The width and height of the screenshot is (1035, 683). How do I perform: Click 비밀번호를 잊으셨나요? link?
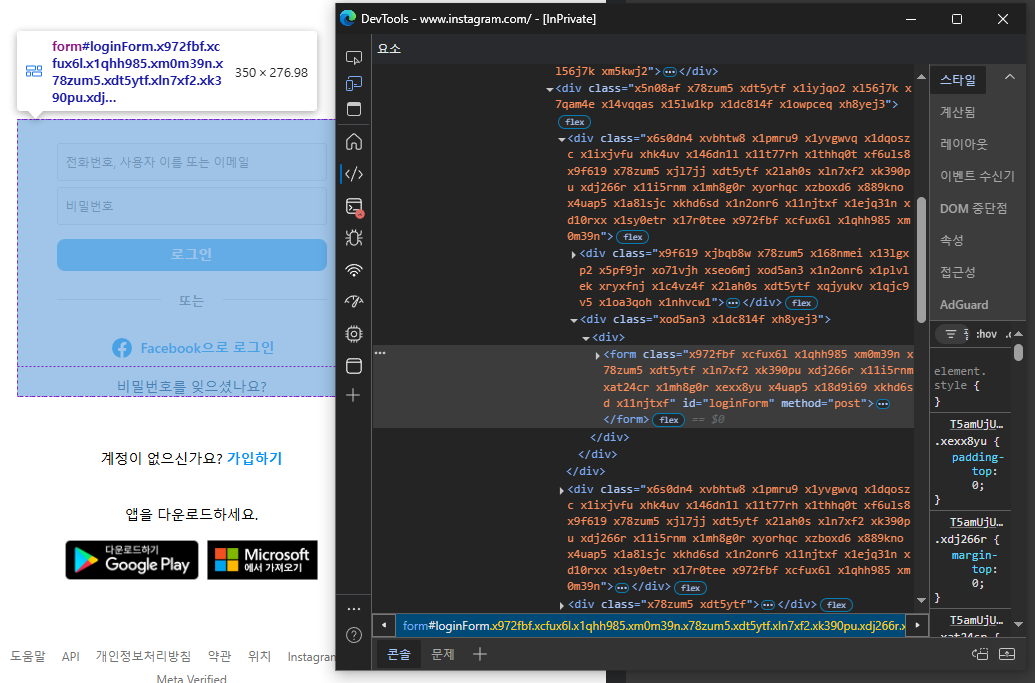[x=191, y=386]
